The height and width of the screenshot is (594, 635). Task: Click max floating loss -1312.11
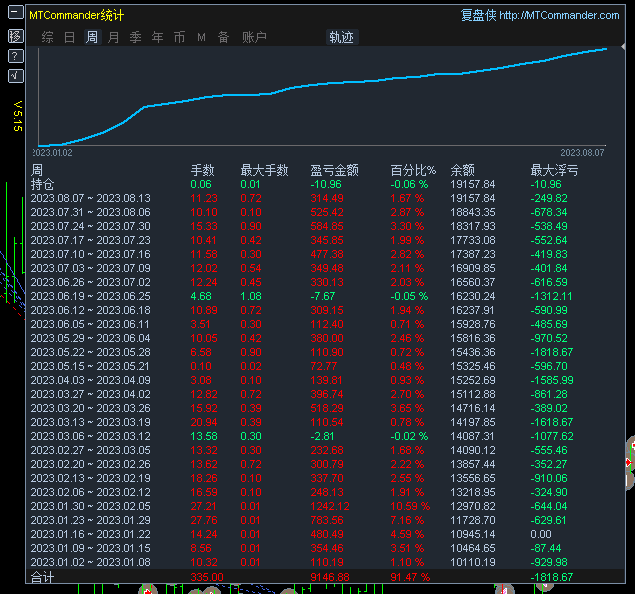tap(551, 296)
